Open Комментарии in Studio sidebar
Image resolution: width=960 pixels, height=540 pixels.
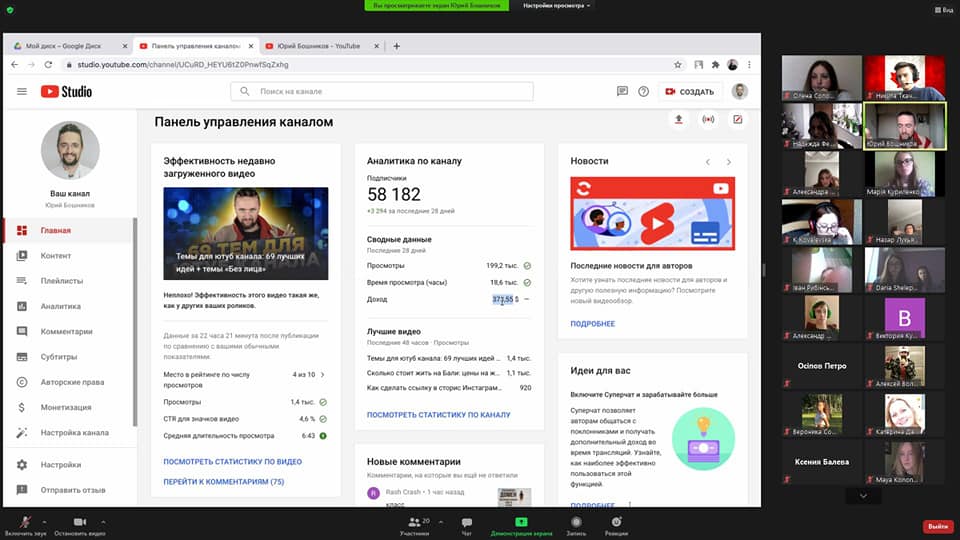[68, 331]
